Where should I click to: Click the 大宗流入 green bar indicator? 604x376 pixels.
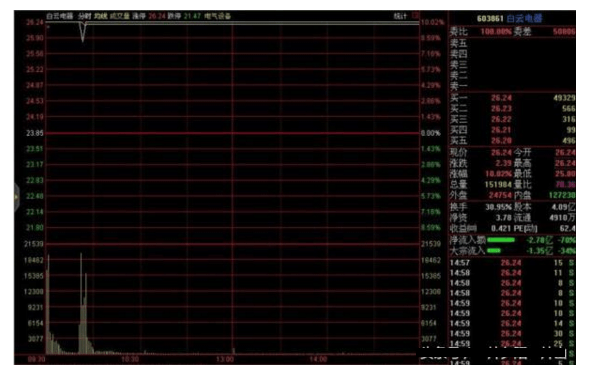click(x=494, y=251)
